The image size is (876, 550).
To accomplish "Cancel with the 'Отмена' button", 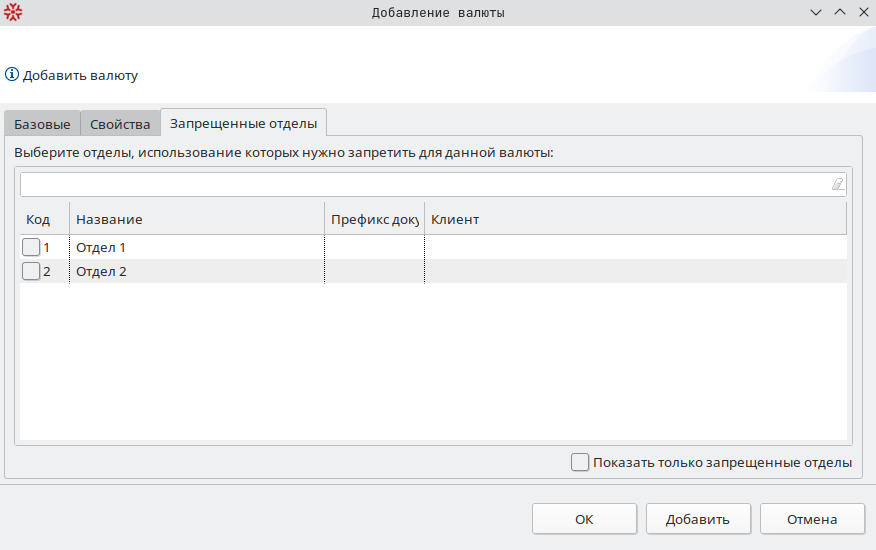I will pyautogui.click(x=812, y=519).
